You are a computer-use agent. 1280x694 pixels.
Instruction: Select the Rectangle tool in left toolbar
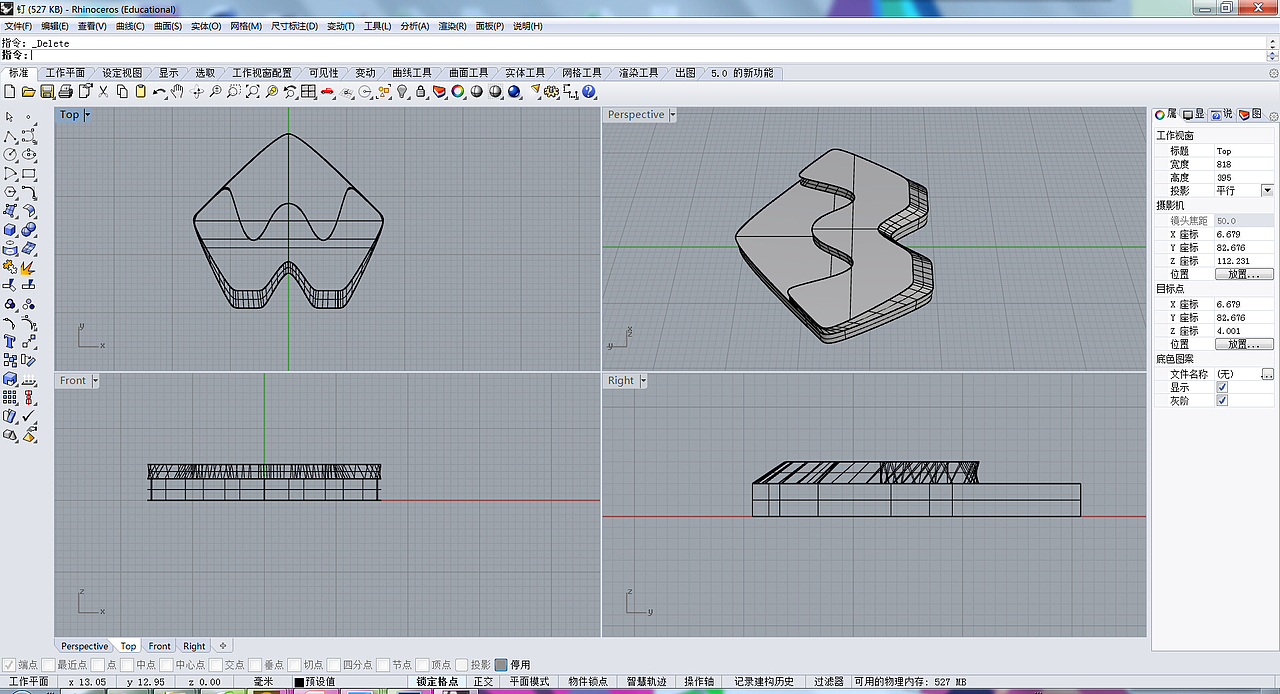[29, 173]
